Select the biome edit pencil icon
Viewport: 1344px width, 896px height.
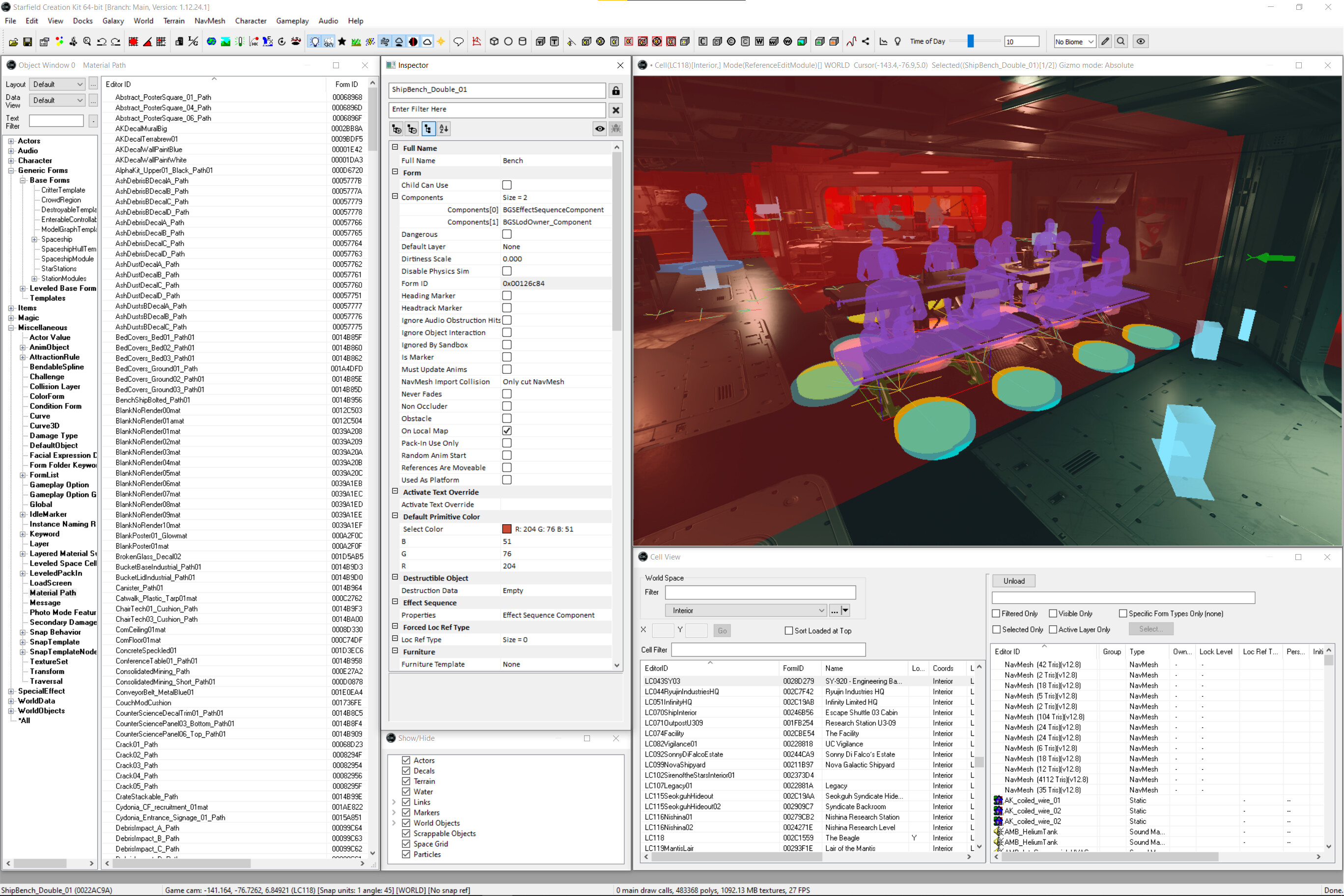(x=1105, y=41)
